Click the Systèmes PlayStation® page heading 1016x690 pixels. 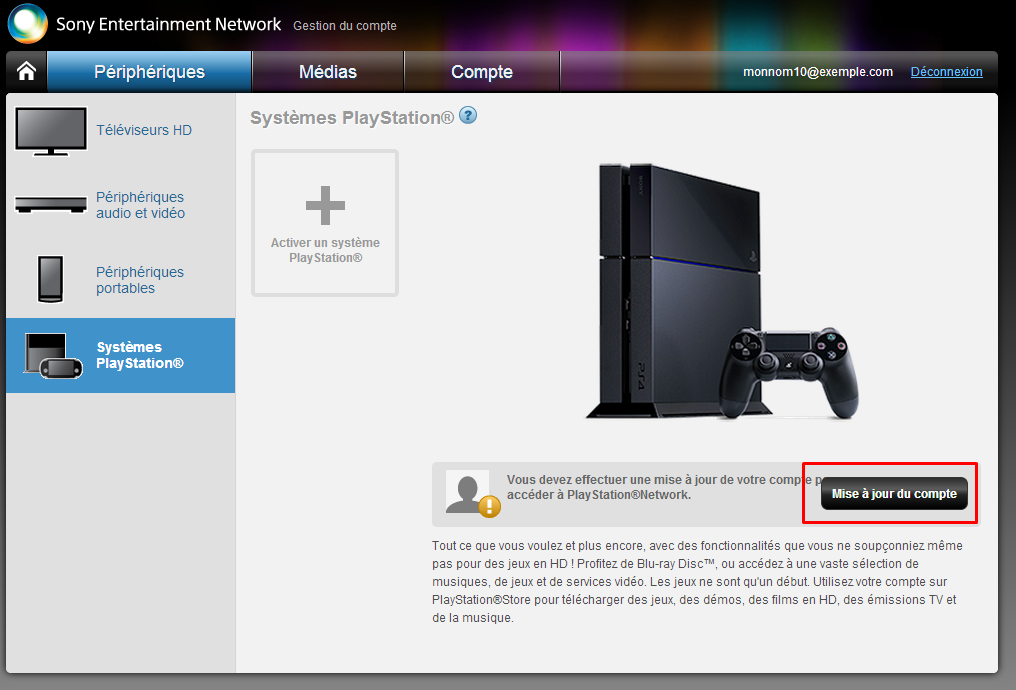pos(352,118)
